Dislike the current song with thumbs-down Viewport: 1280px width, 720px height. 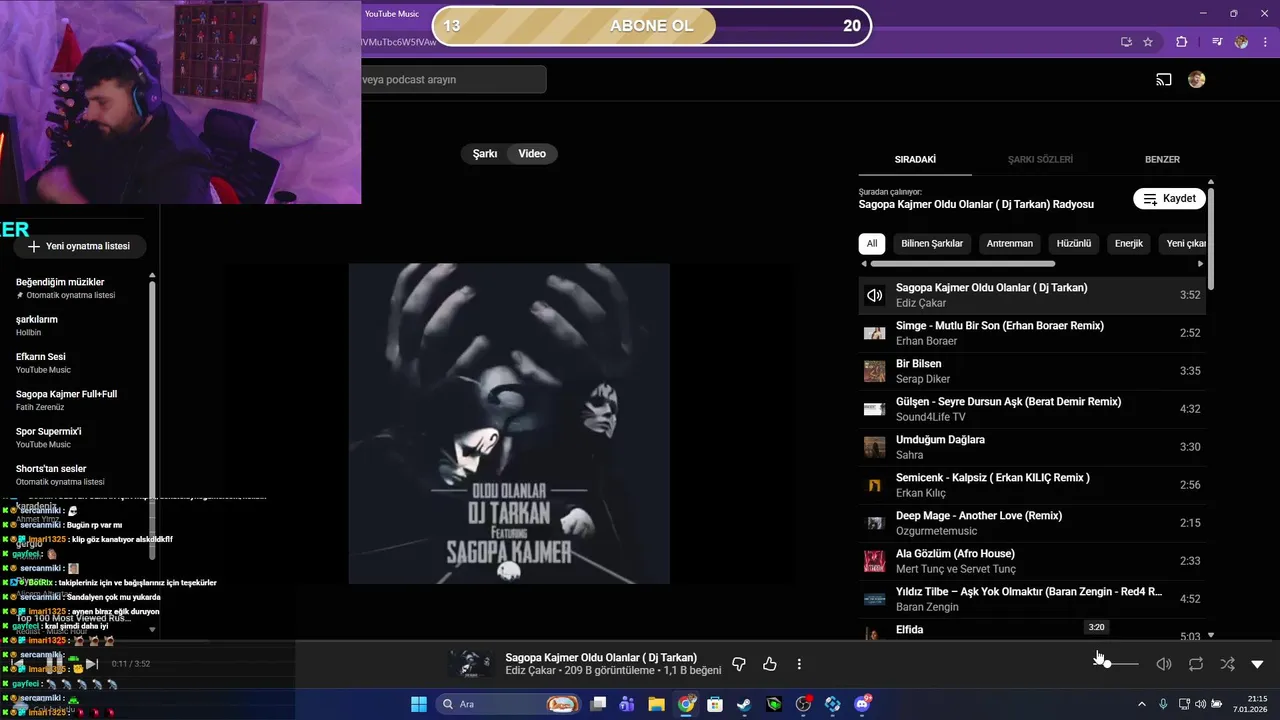(739, 664)
